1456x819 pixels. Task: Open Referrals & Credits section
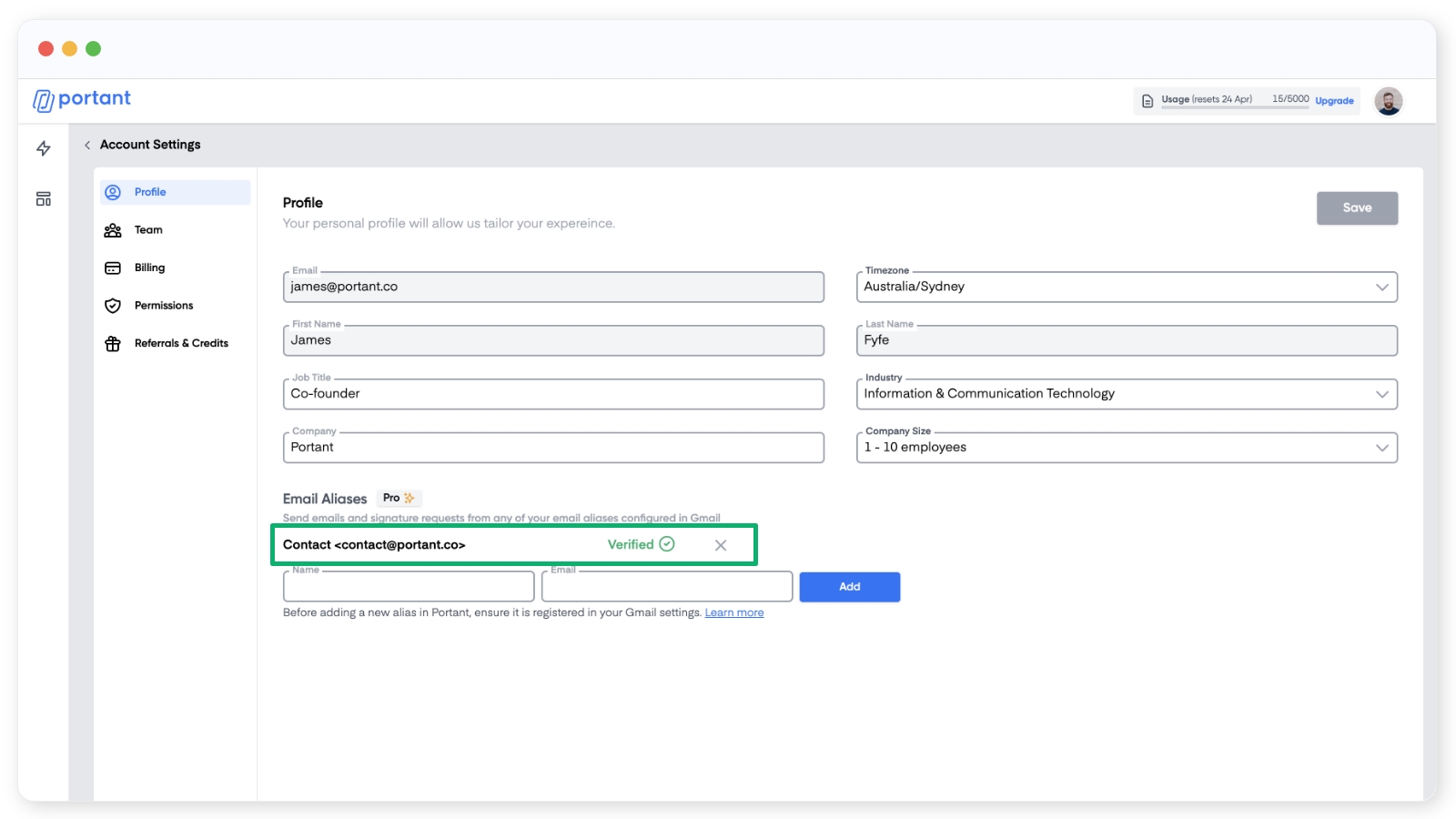click(x=180, y=343)
